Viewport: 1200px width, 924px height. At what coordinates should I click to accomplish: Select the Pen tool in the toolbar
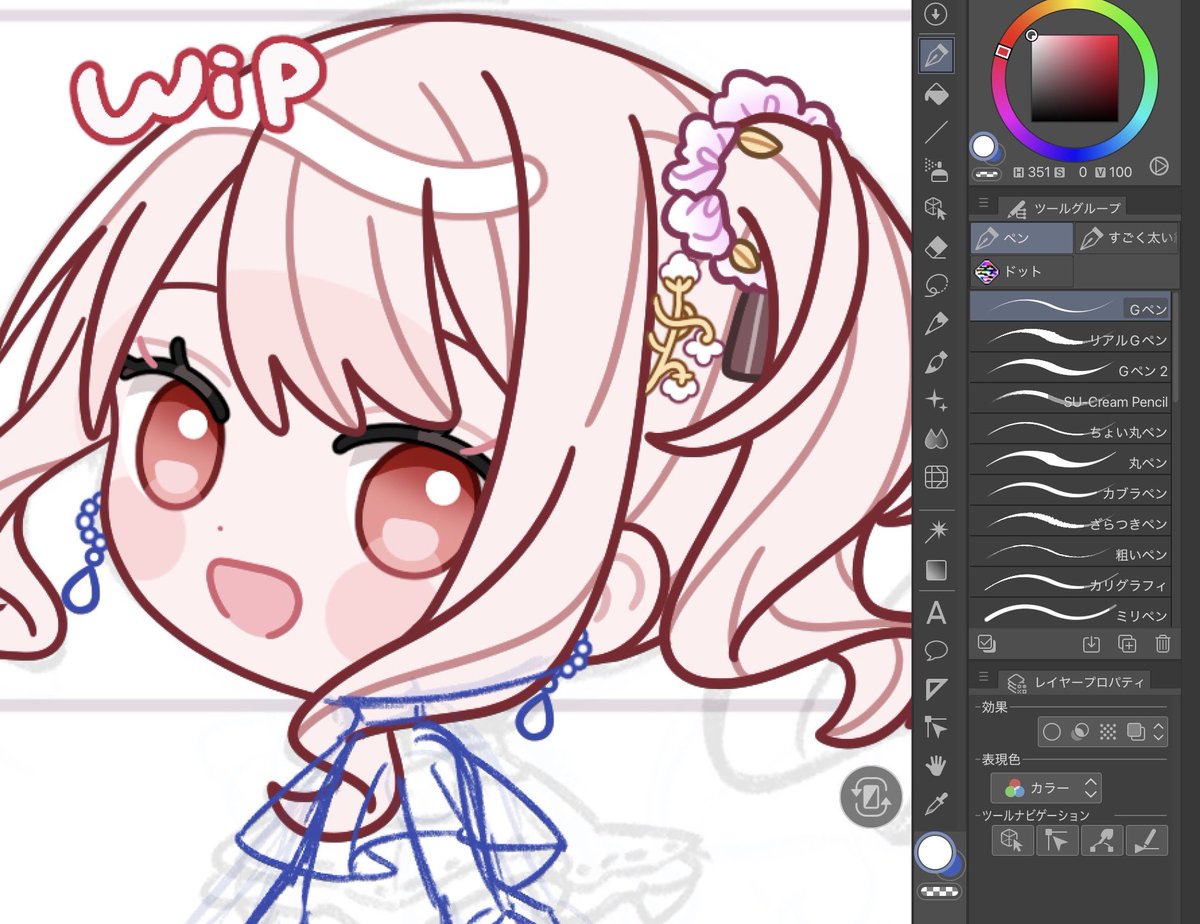point(936,55)
